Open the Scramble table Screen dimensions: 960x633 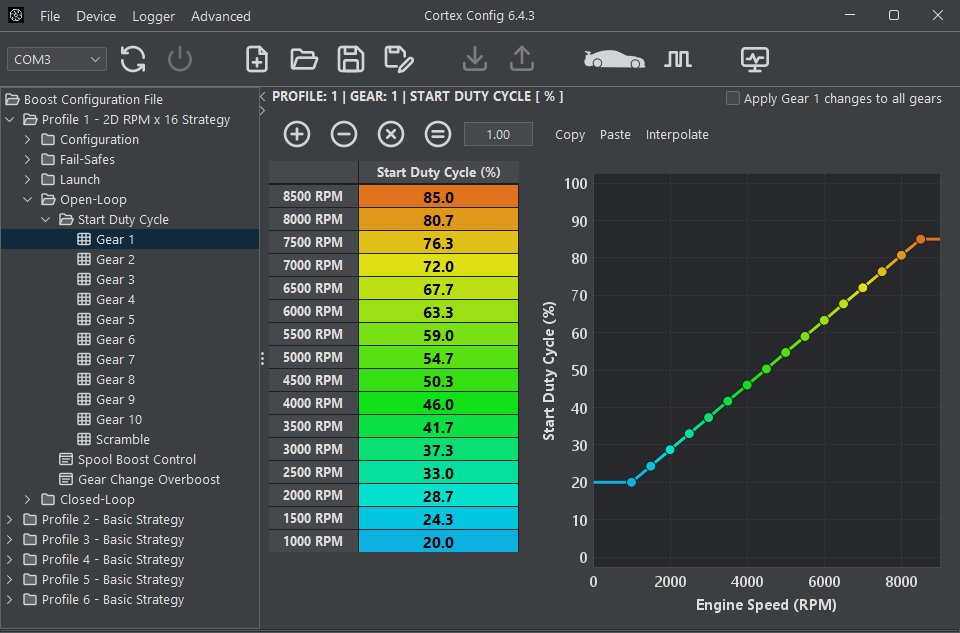122,440
